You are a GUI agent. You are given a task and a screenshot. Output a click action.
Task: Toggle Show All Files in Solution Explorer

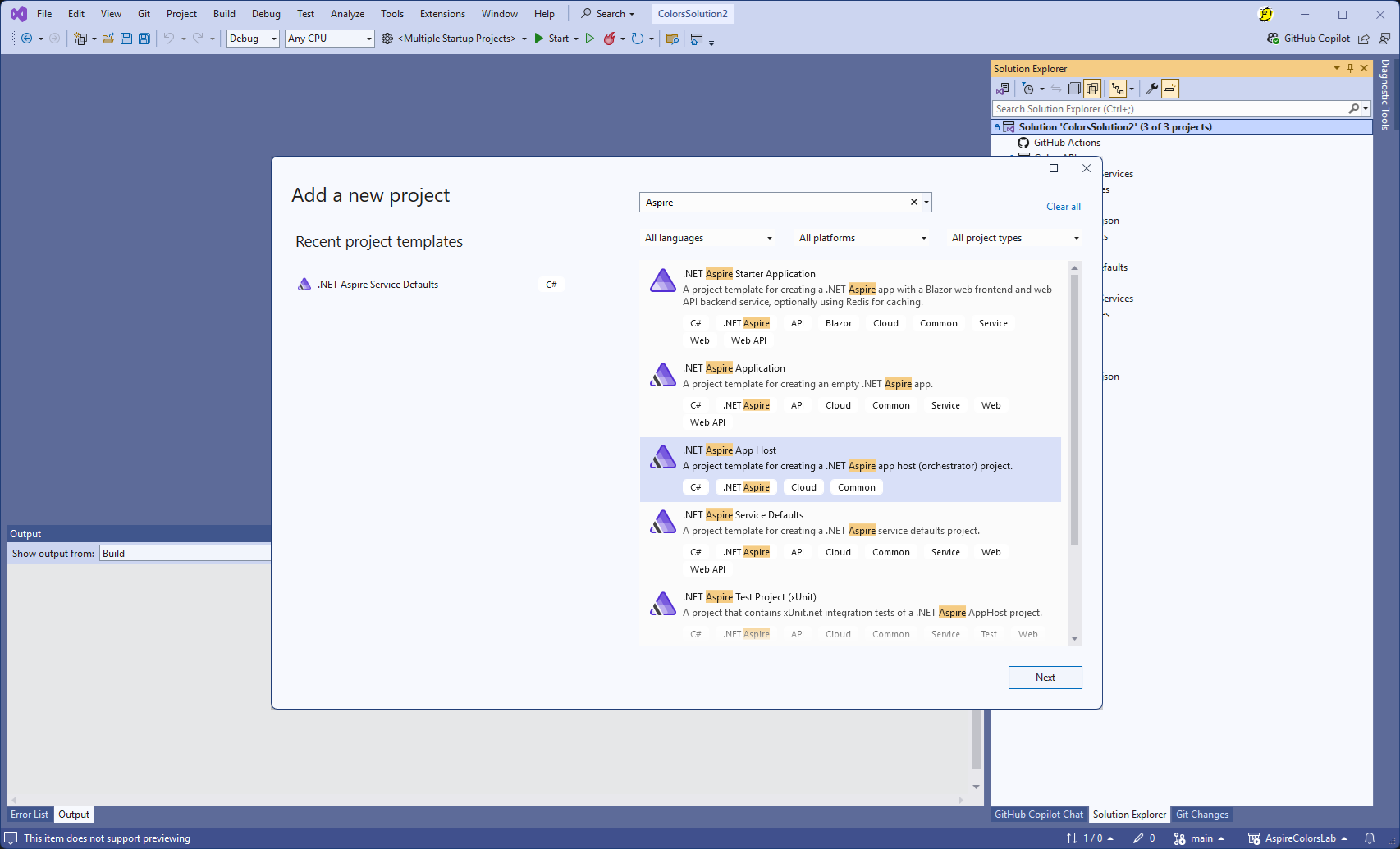[x=1092, y=89]
